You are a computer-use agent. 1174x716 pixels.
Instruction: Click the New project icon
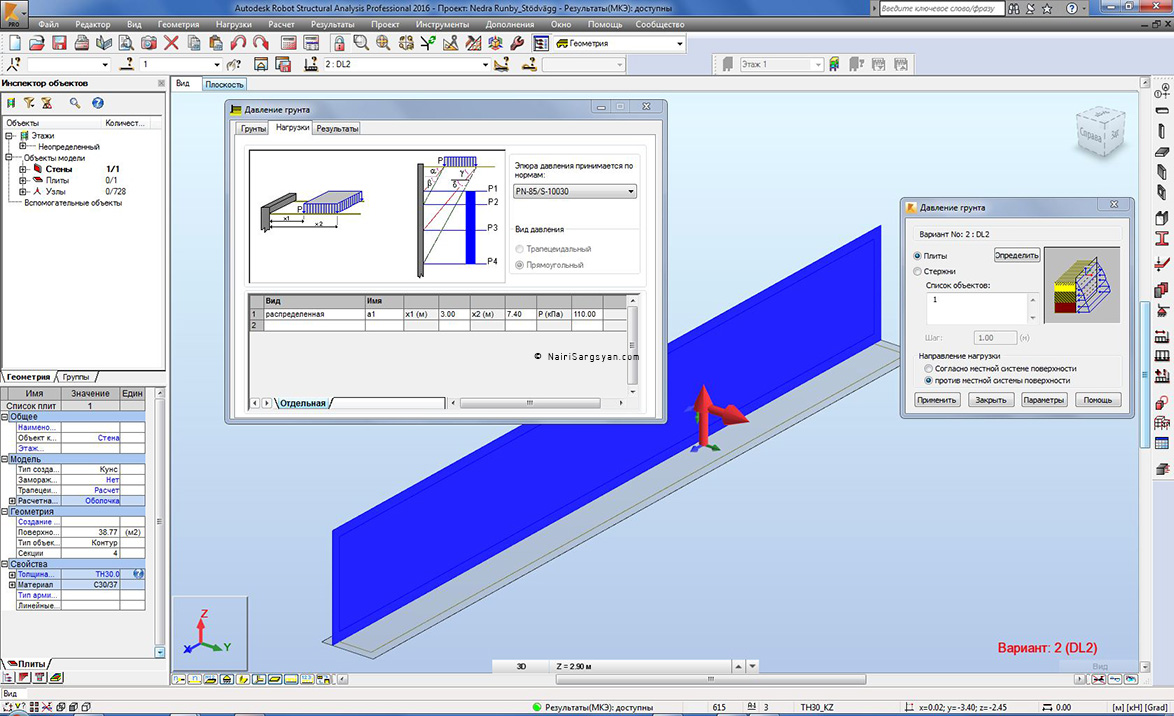pos(15,43)
